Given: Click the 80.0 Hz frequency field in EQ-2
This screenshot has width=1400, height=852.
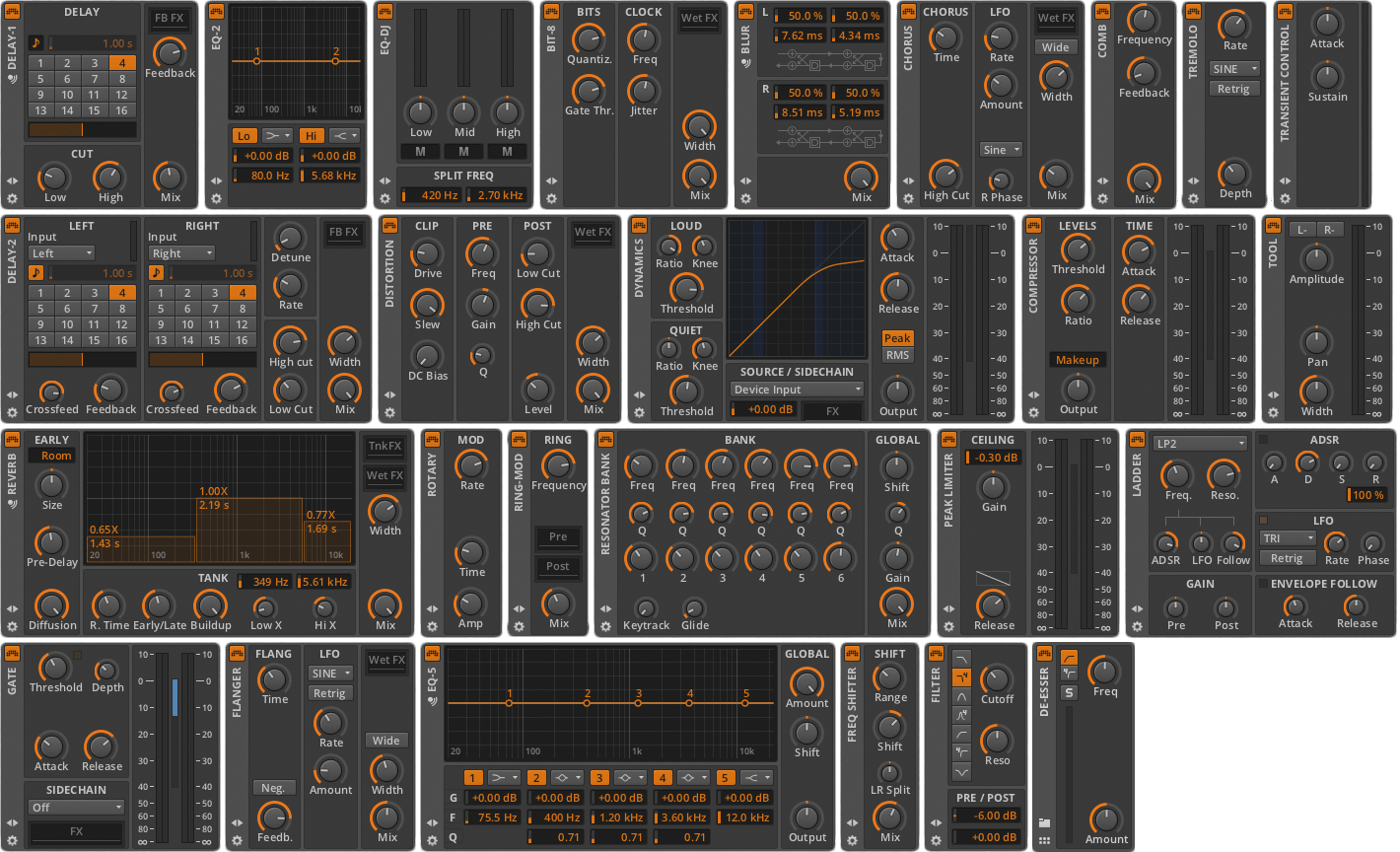Looking at the screenshot, I should (x=263, y=176).
